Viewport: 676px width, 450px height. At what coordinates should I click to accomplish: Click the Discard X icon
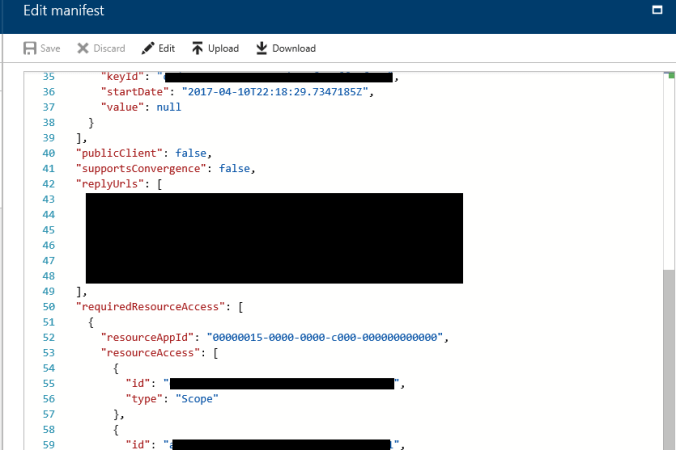coord(83,48)
